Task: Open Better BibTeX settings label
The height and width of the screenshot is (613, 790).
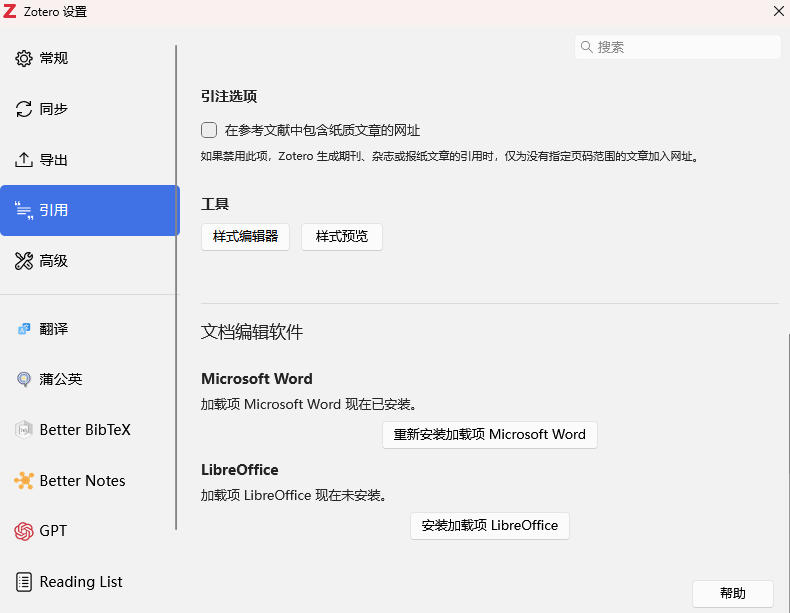Action: [85, 430]
